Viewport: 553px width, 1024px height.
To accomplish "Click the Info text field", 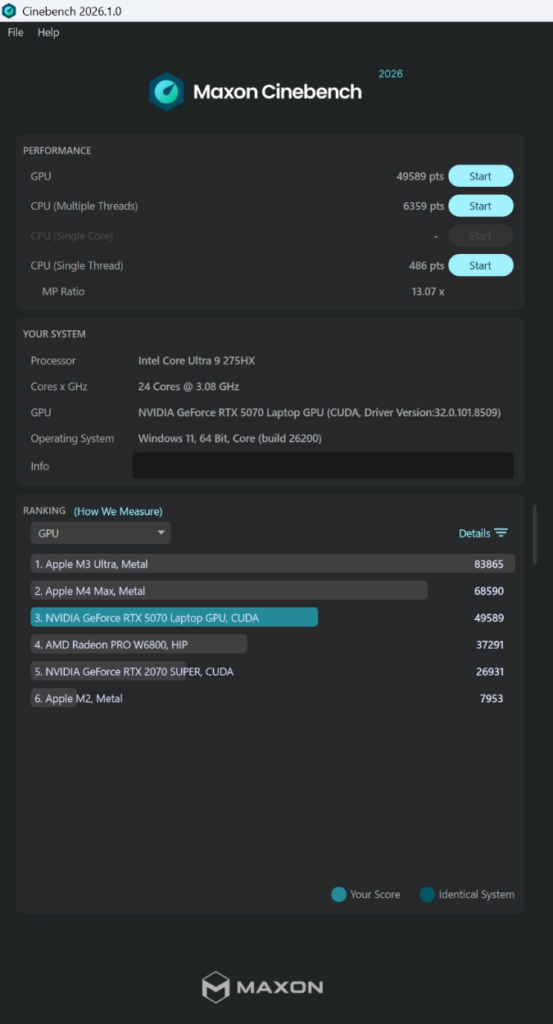I will 323,466.
